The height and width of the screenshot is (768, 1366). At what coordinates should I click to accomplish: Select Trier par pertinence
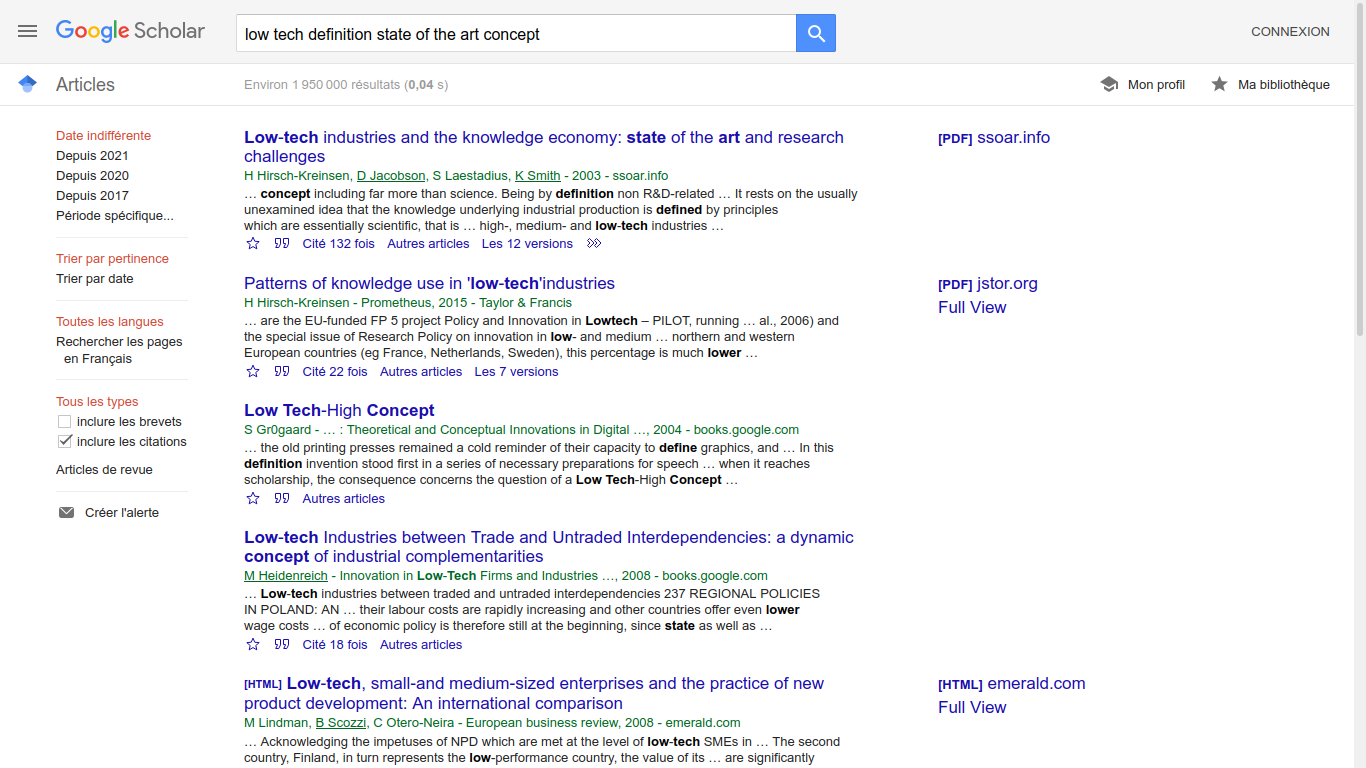(112, 258)
